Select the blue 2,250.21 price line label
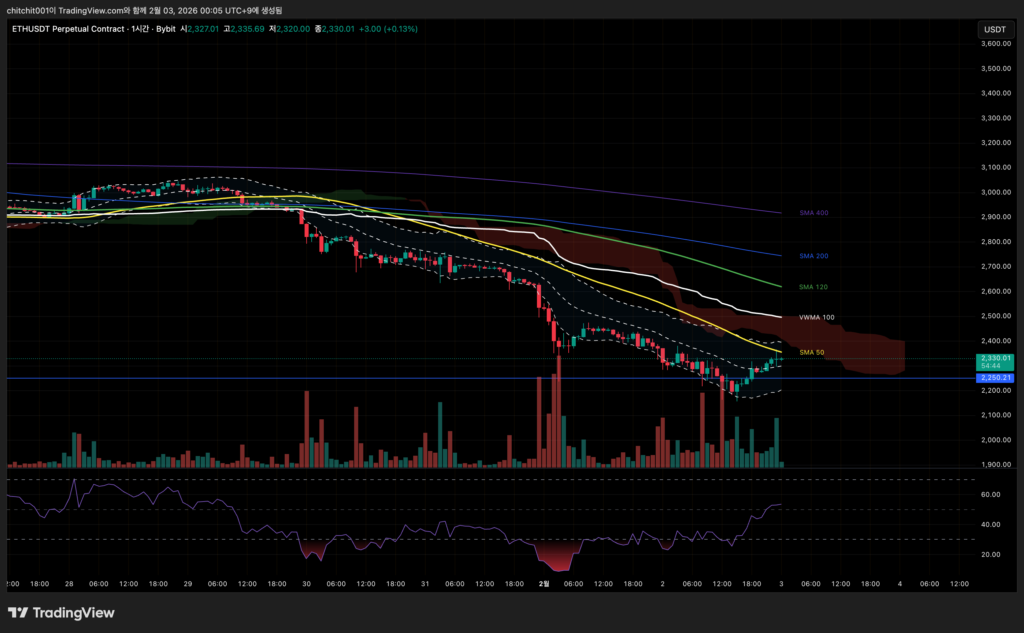Screen dimensions: 1024x633 tap(995, 378)
